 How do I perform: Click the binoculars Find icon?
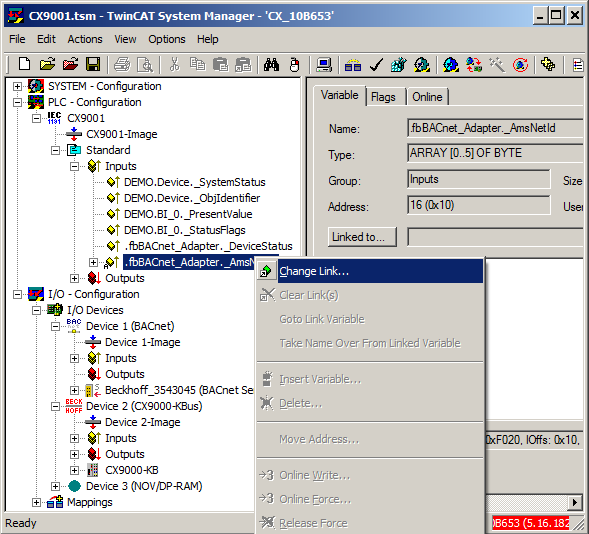271,64
